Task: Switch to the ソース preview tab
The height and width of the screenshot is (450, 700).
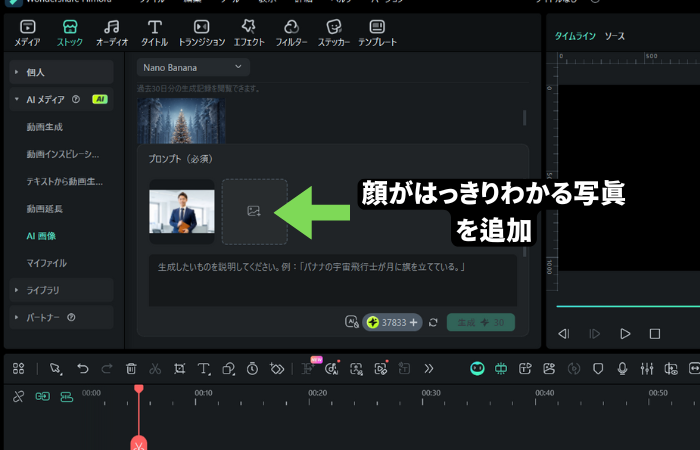Action: coord(615,36)
